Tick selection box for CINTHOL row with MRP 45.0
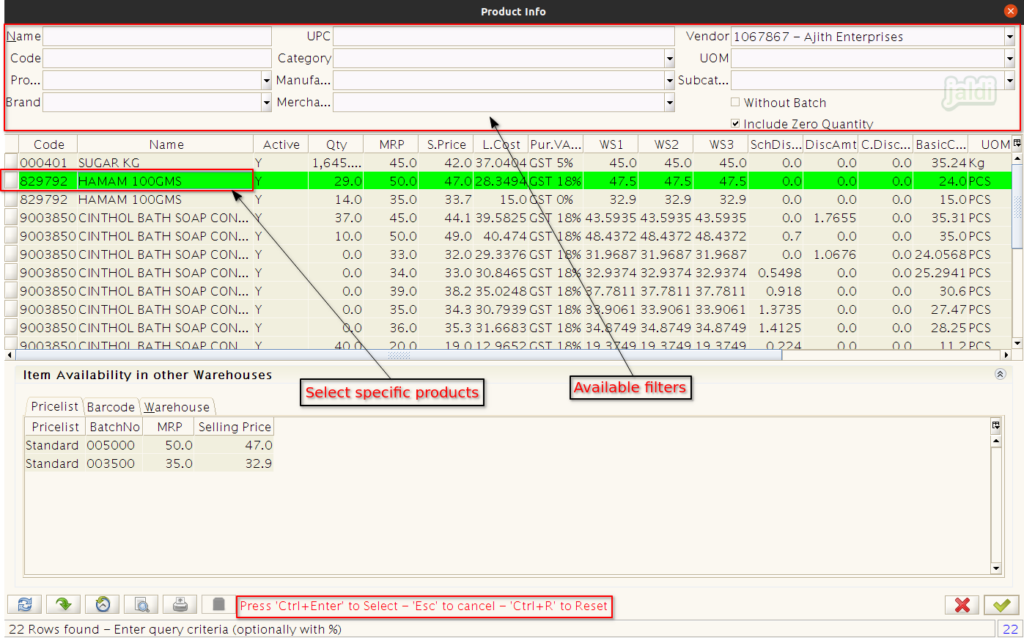Viewport: 1024px width, 638px height. (x=11, y=217)
